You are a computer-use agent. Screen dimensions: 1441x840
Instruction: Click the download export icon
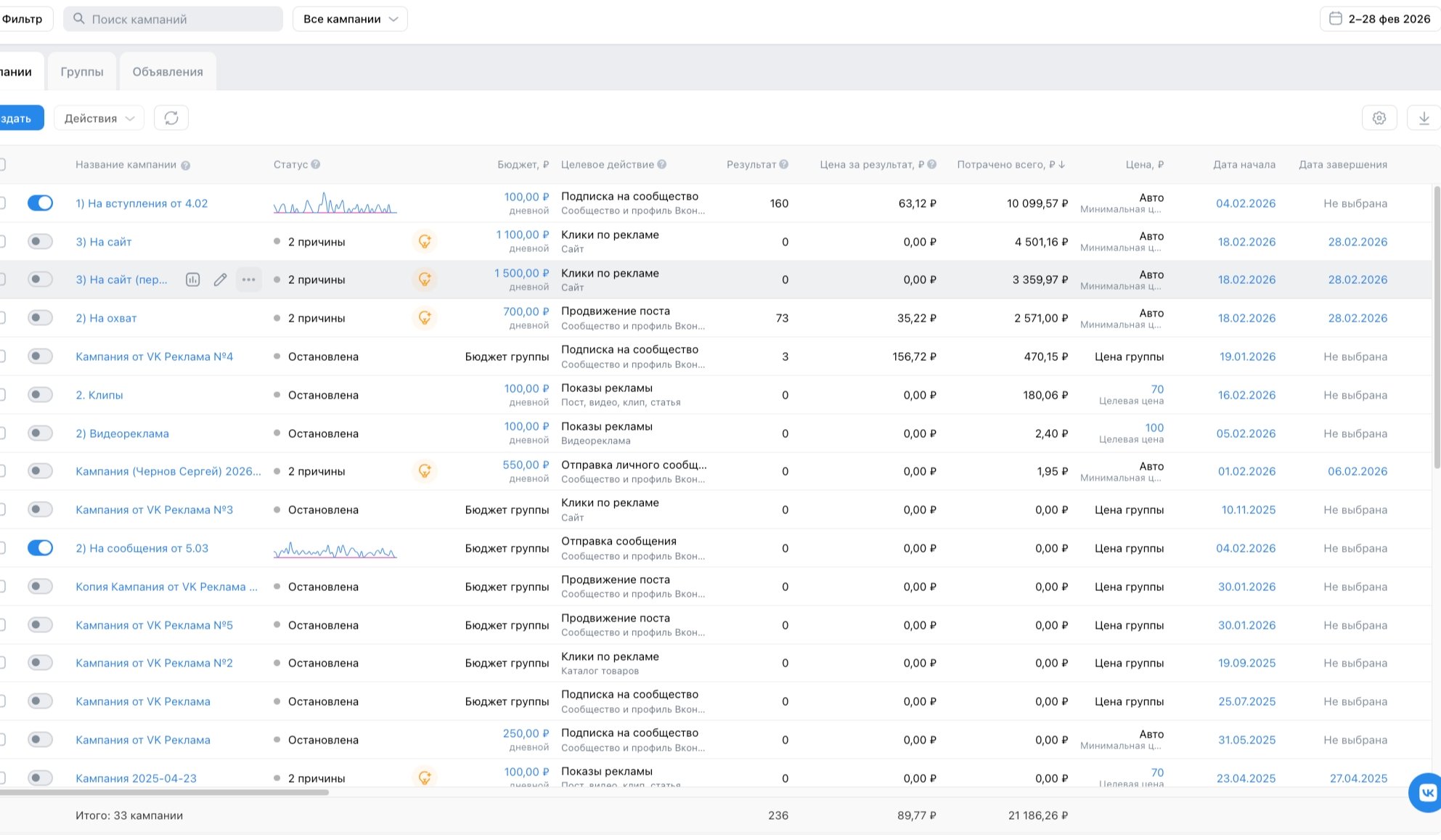tap(1424, 118)
